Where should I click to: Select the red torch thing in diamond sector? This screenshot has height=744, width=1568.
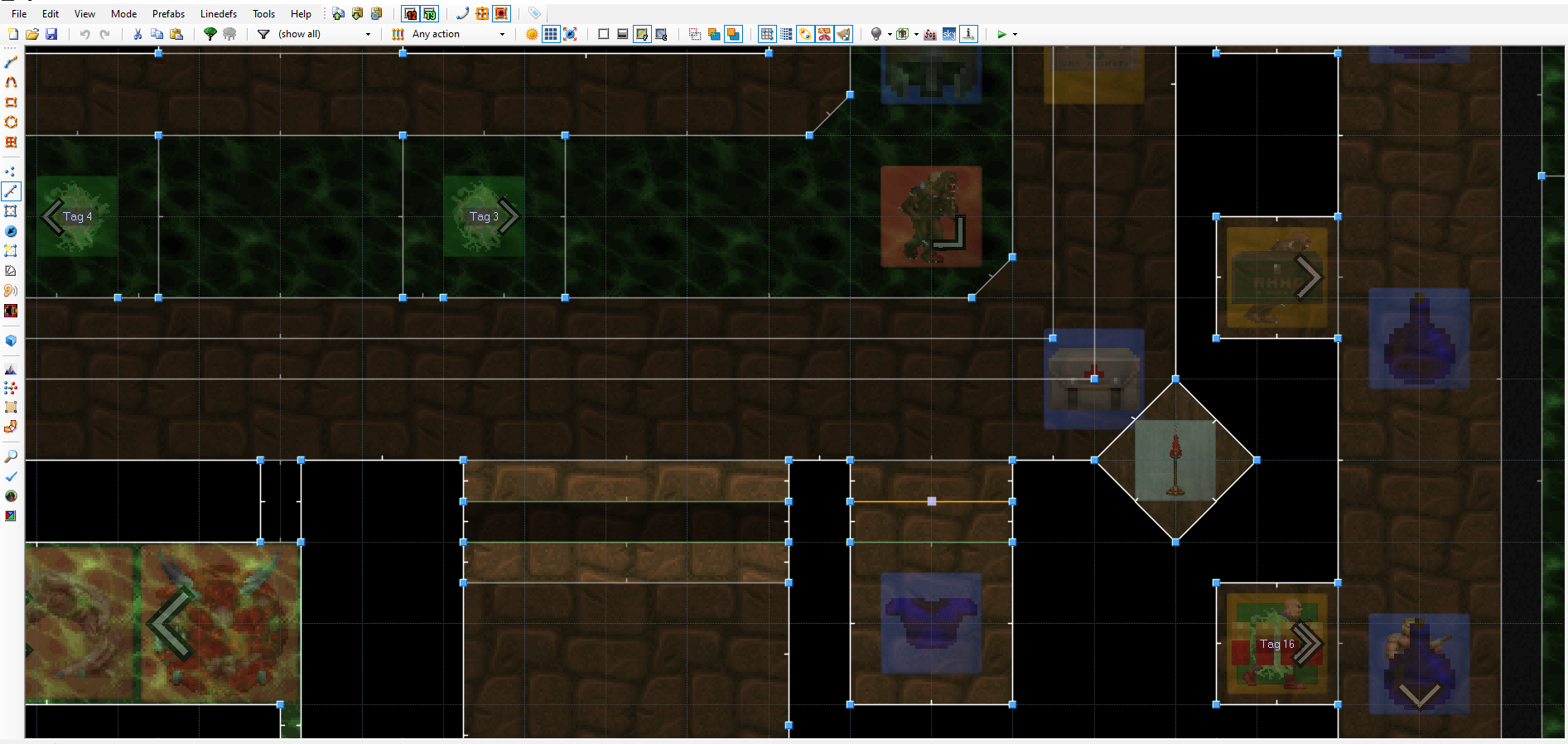tap(1175, 461)
